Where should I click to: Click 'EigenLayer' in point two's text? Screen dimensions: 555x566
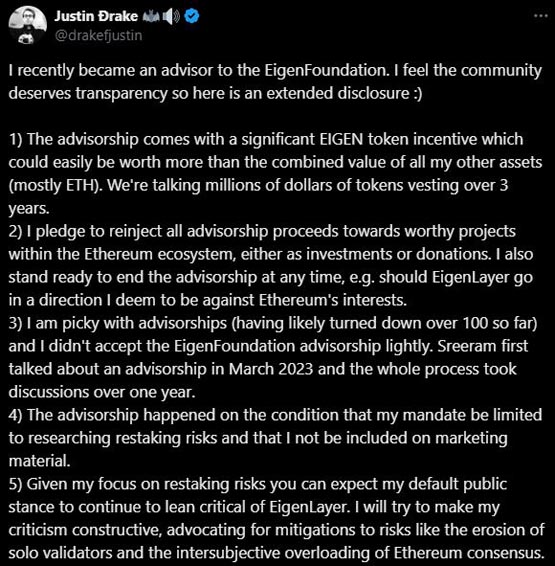pyautogui.click(x=471, y=278)
